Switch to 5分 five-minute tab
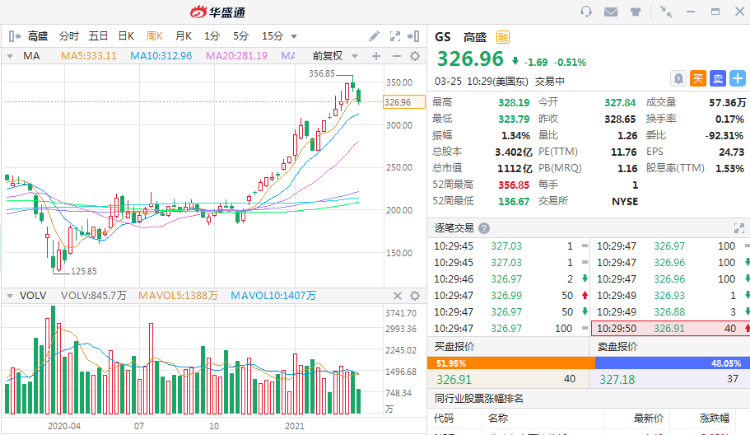Viewport: 750px width, 435px height. [241, 36]
